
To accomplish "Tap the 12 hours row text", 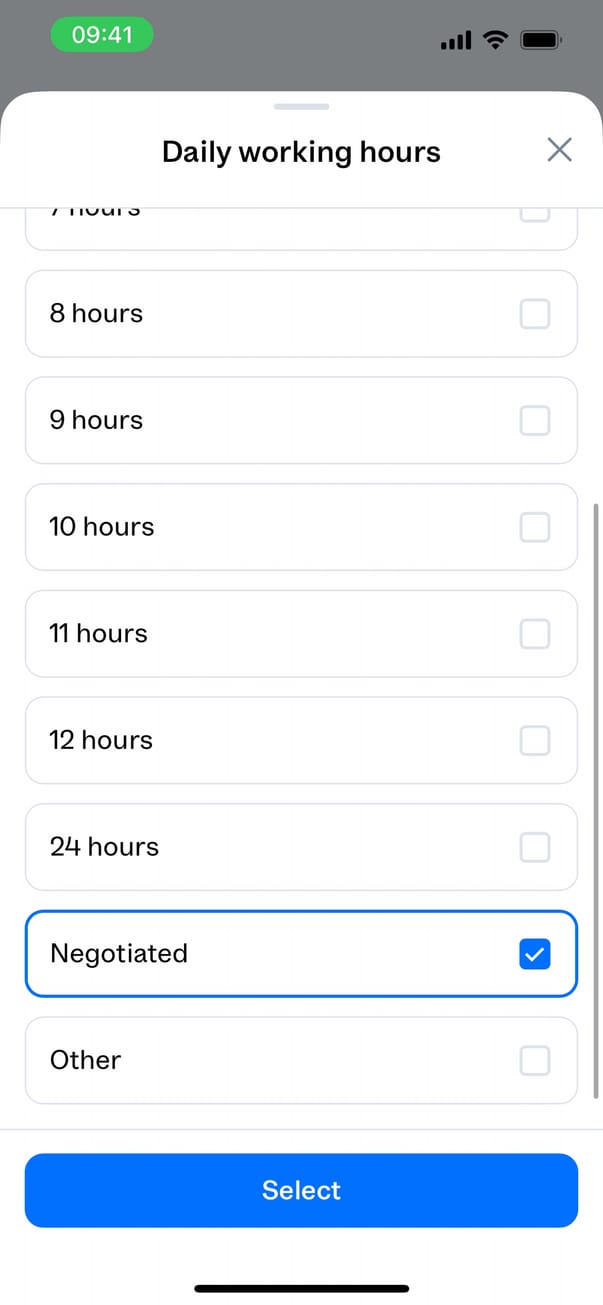I will 101,740.
